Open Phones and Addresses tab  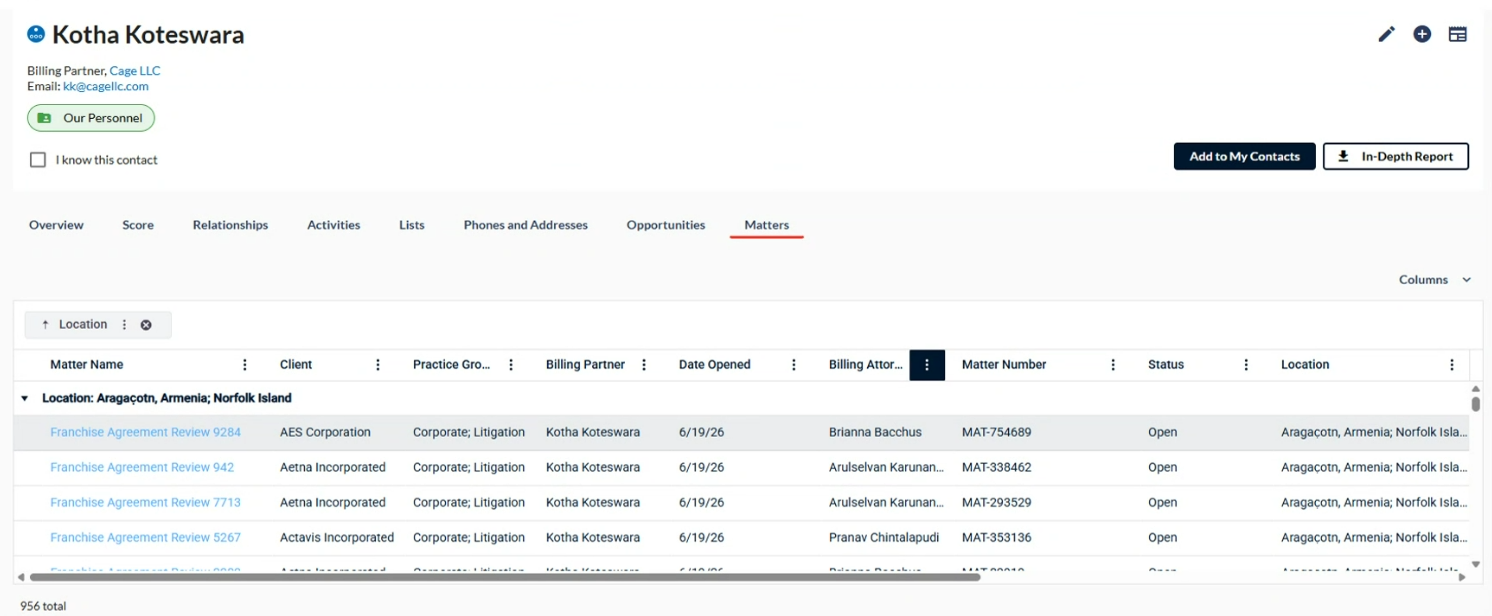click(525, 225)
